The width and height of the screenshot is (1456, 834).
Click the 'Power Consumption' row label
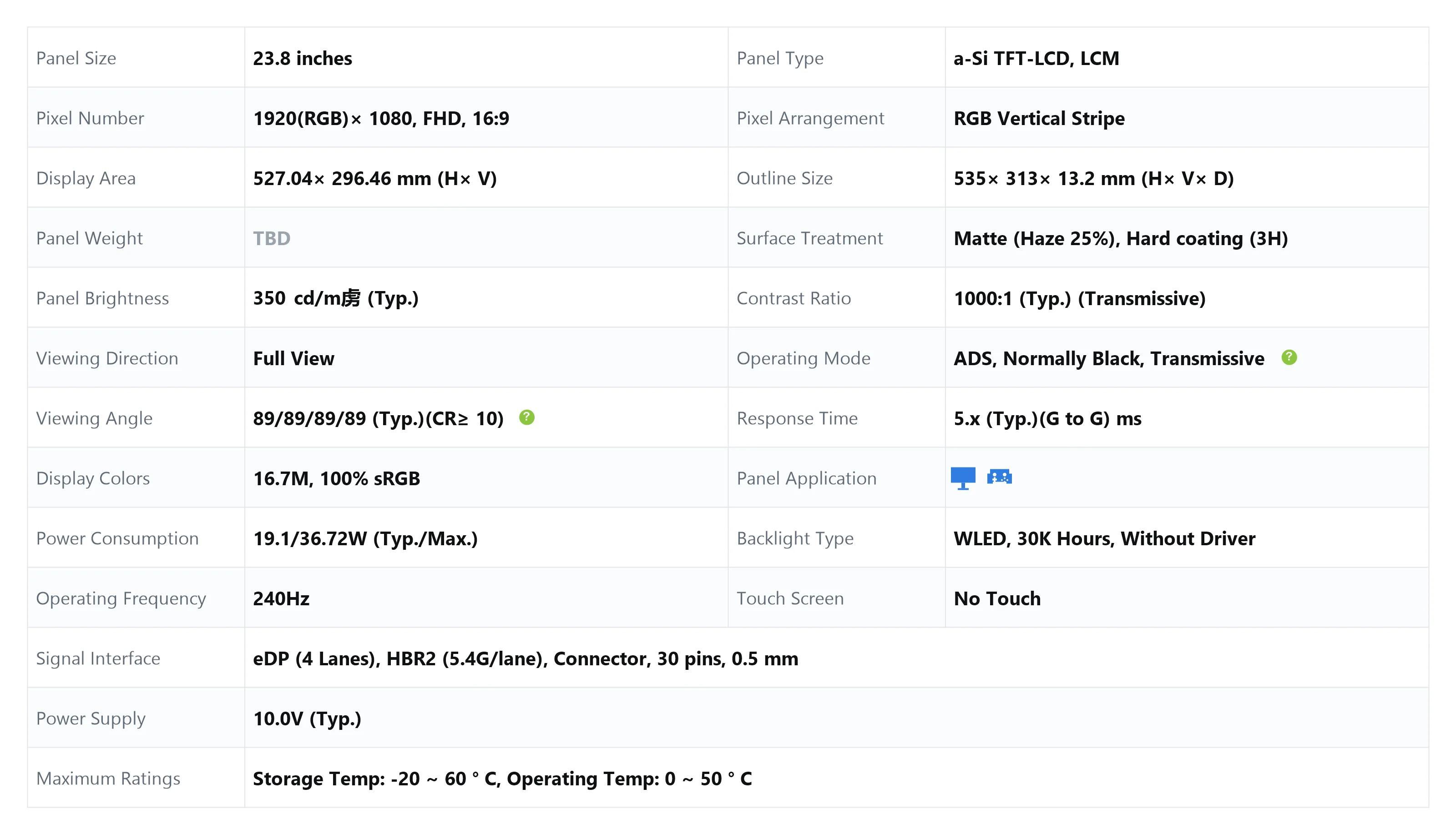[117, 538]
